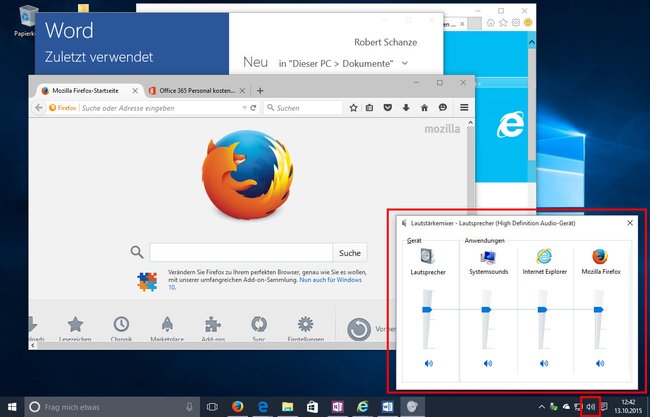The width and height of the screenshot is (650, 417).
Task: Mute the Lautsprecher device in mixer
Action: pos(429,364)
